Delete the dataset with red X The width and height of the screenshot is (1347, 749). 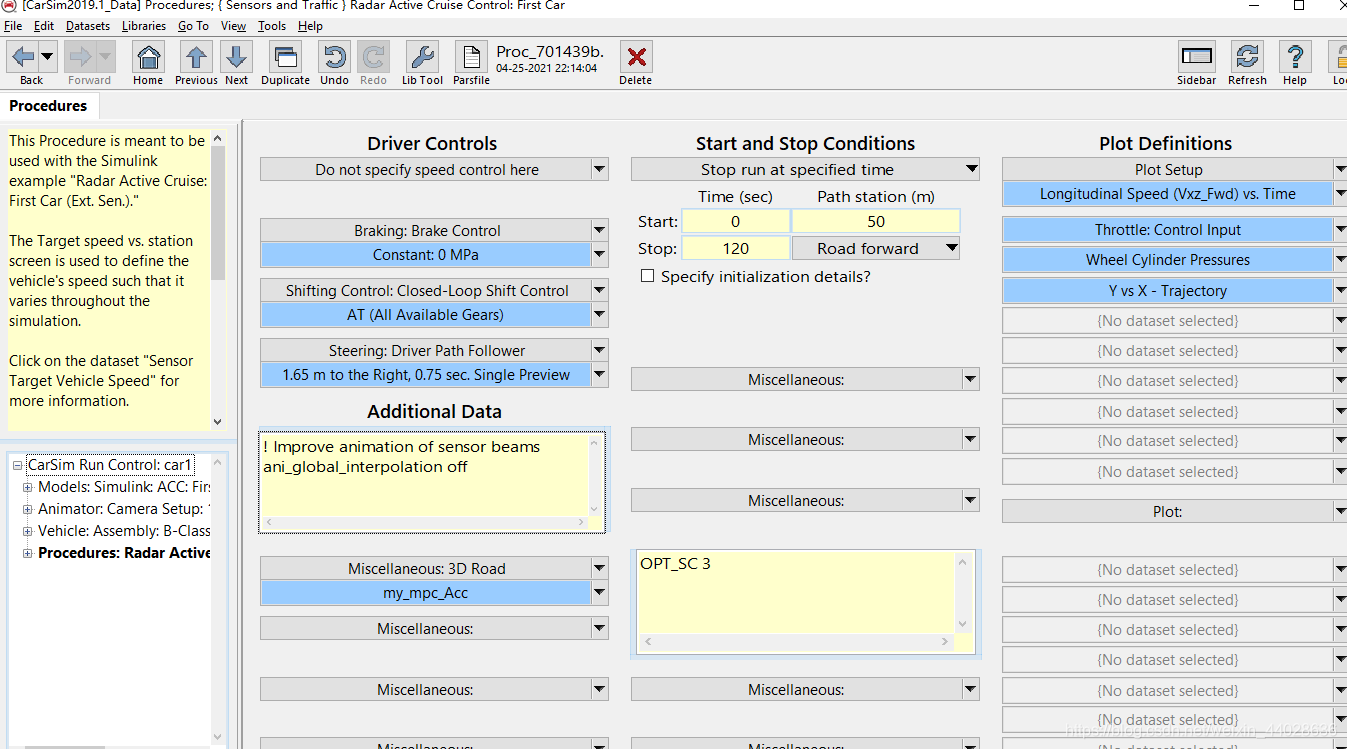[636, 56]
